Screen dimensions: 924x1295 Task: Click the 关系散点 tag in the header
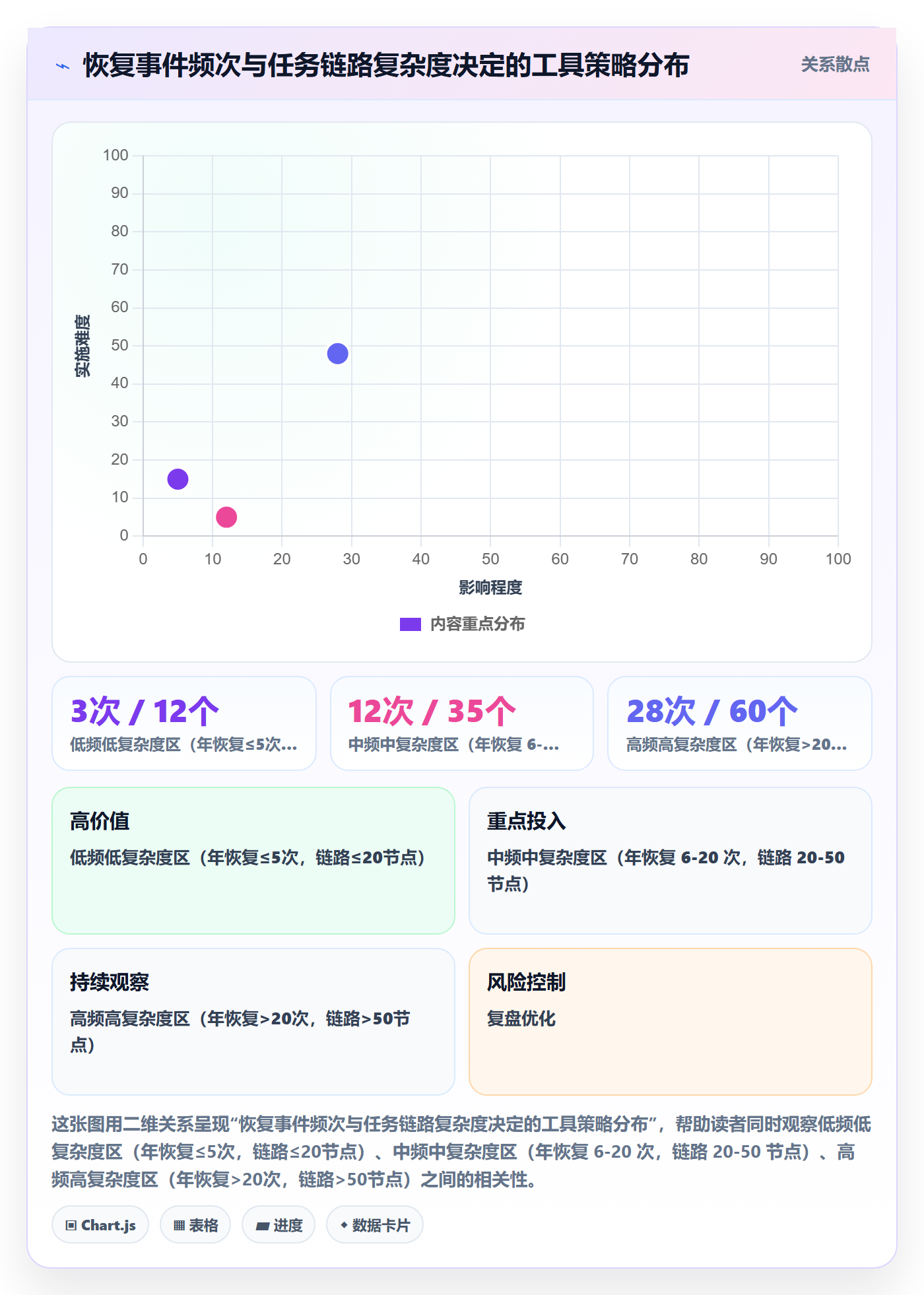point(835,65)
